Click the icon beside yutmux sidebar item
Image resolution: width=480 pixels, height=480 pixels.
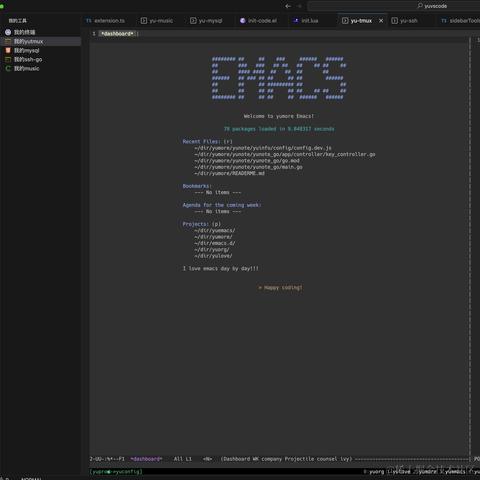[8, 41]
